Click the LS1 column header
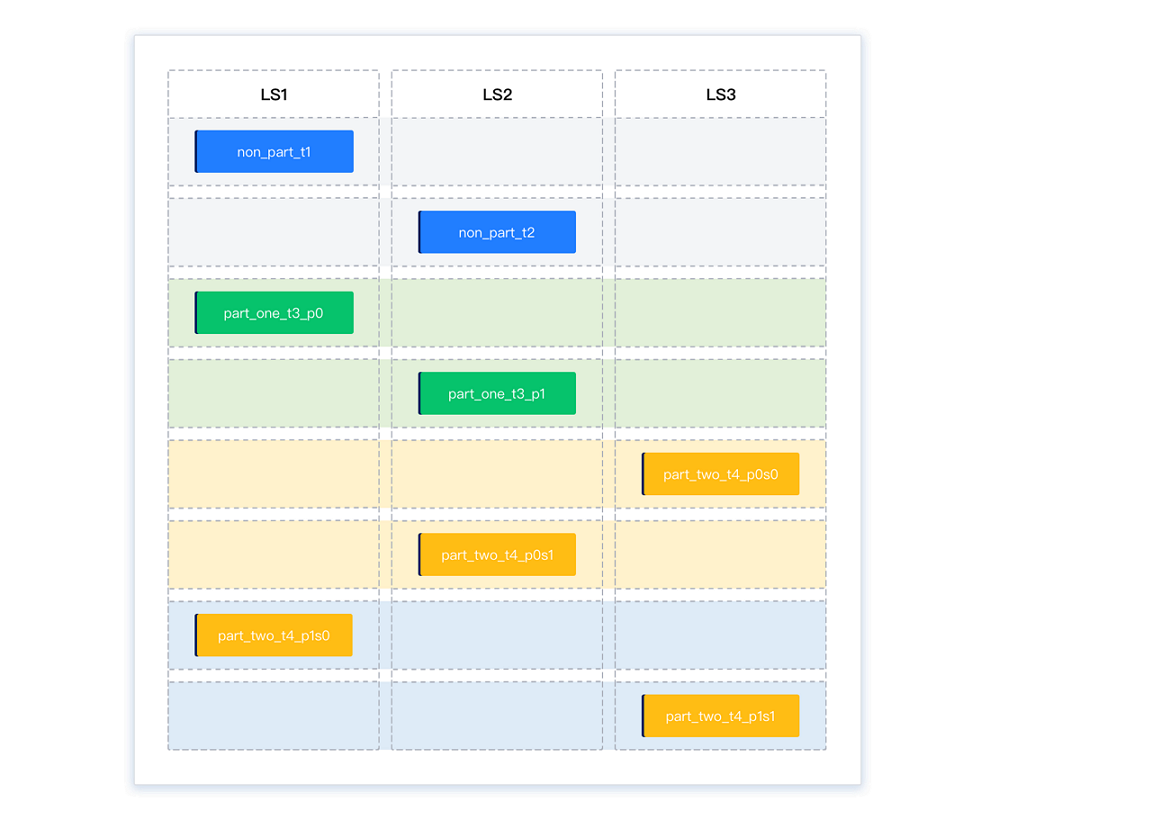Screen dimensions: 1152x820 (x=273, y=95)
